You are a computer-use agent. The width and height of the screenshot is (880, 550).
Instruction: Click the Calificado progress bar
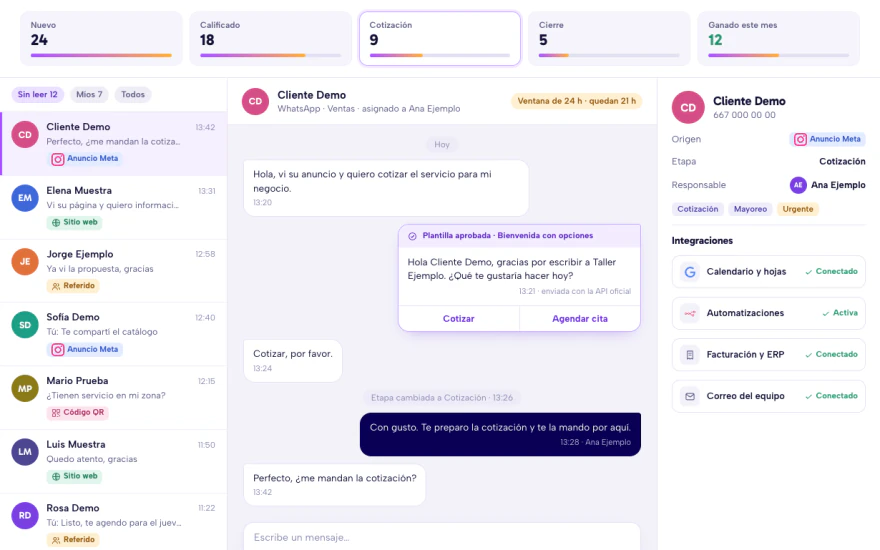point(271,56)
